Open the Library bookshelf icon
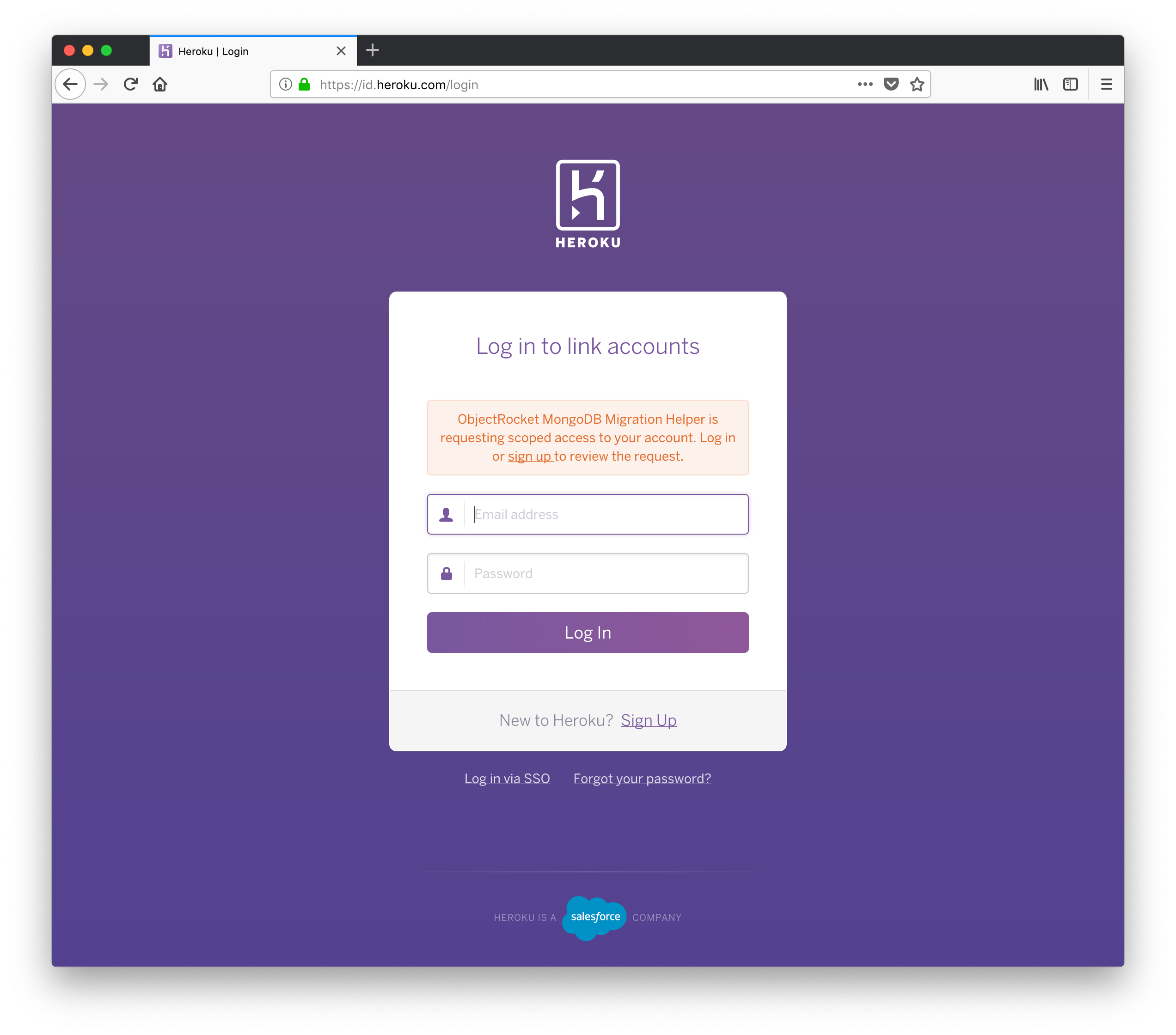This screenshot has width=1176, height=1035. [1041, 85]
